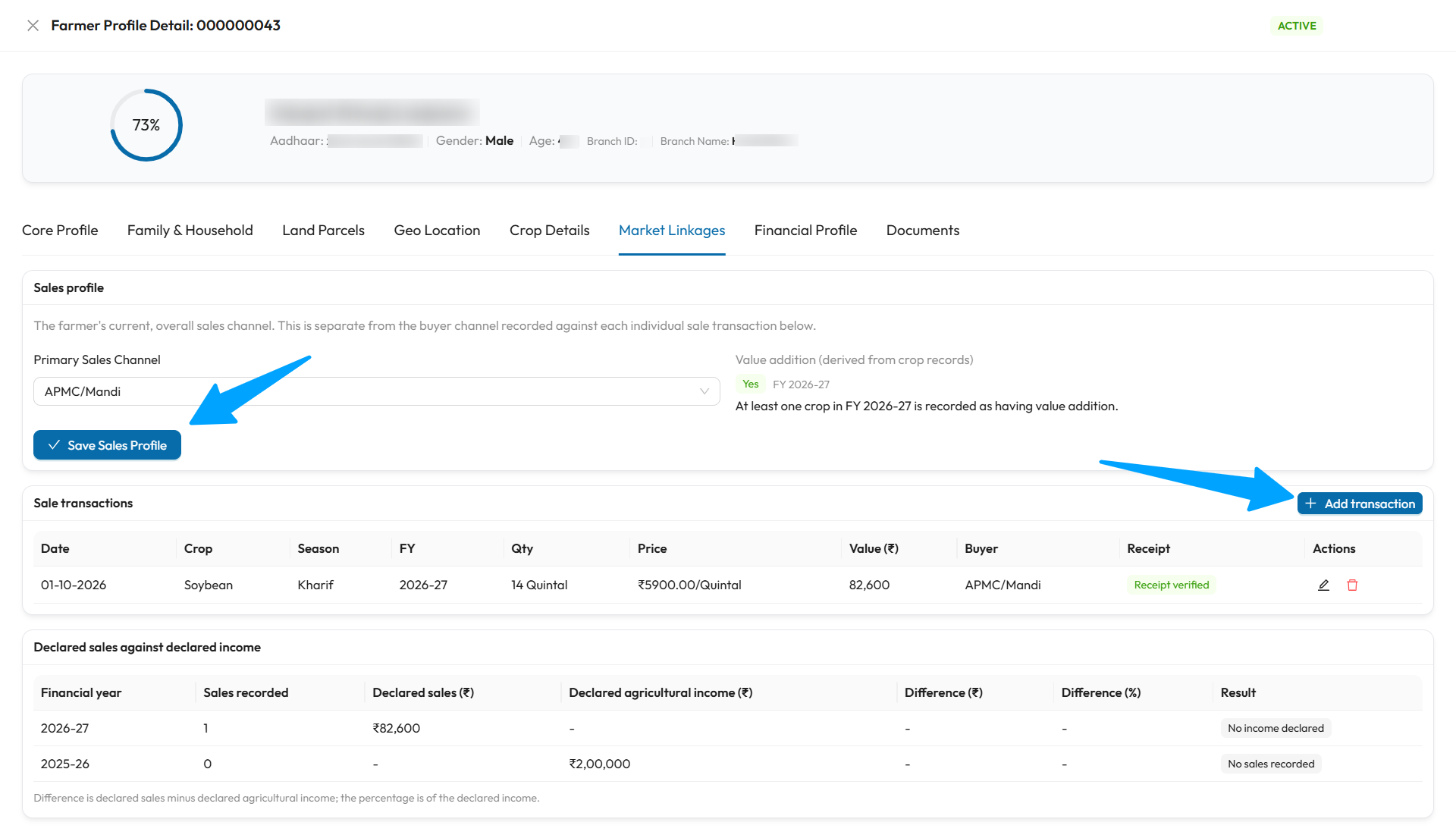
Task: Go to the Documents tab
Action: (x=923, y=231)
